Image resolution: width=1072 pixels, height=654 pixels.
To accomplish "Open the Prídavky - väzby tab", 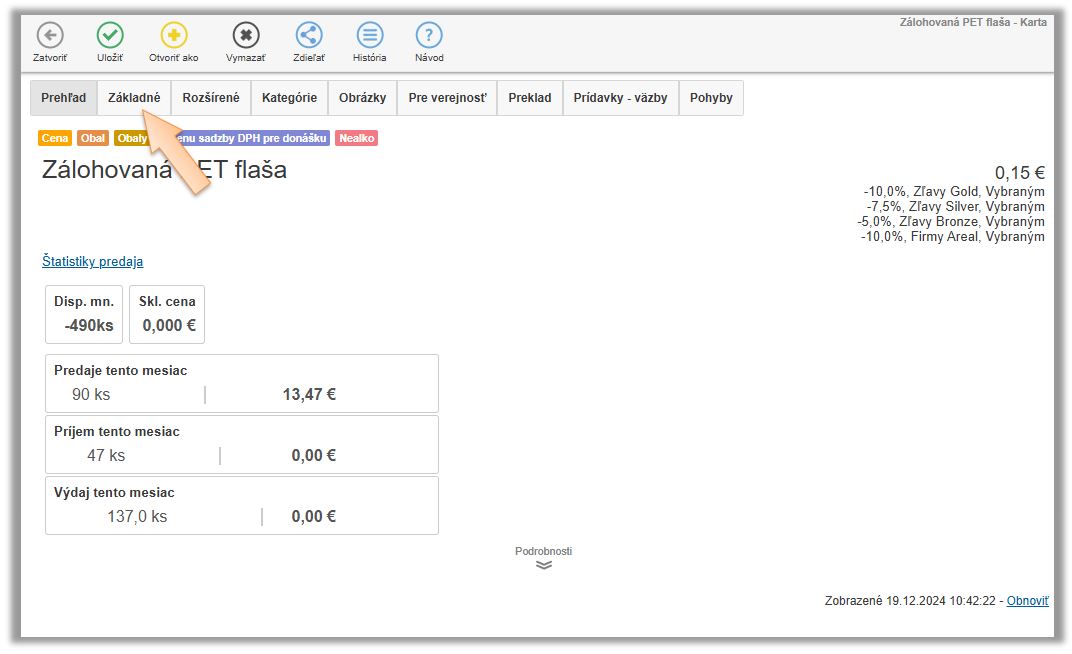I will click(620, 98).
